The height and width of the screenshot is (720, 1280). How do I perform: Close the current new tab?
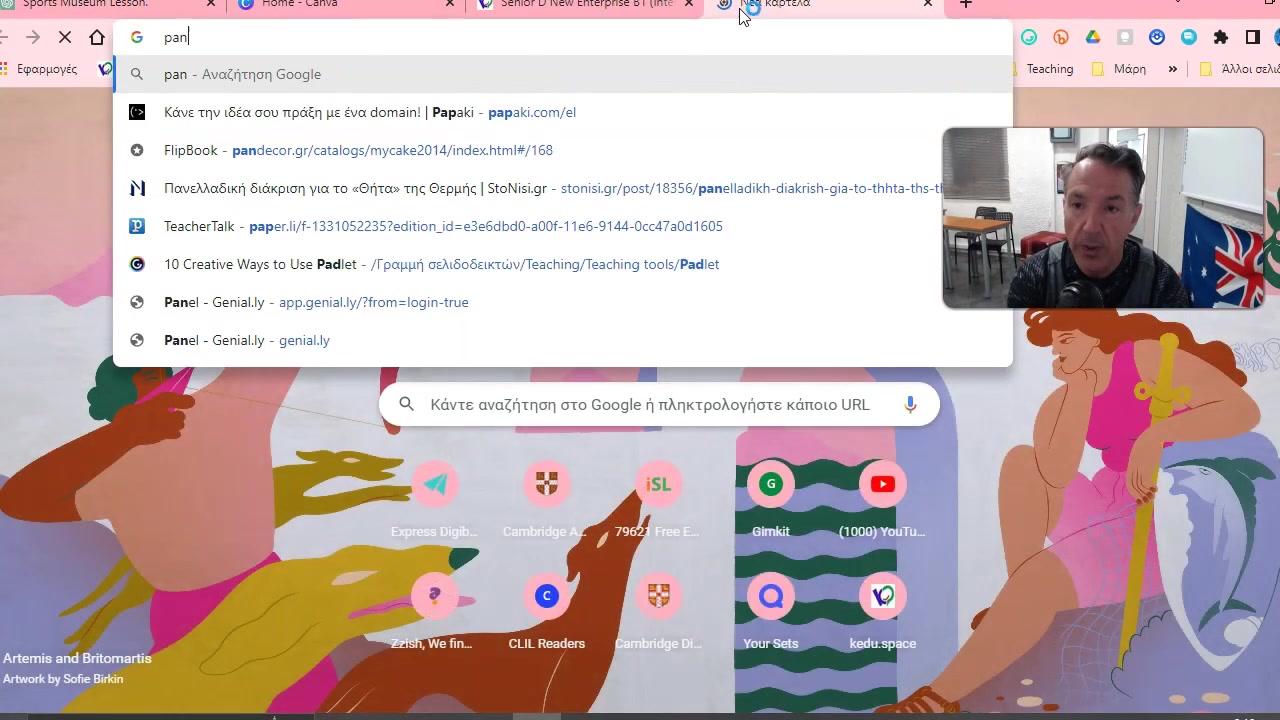(928, 4)
